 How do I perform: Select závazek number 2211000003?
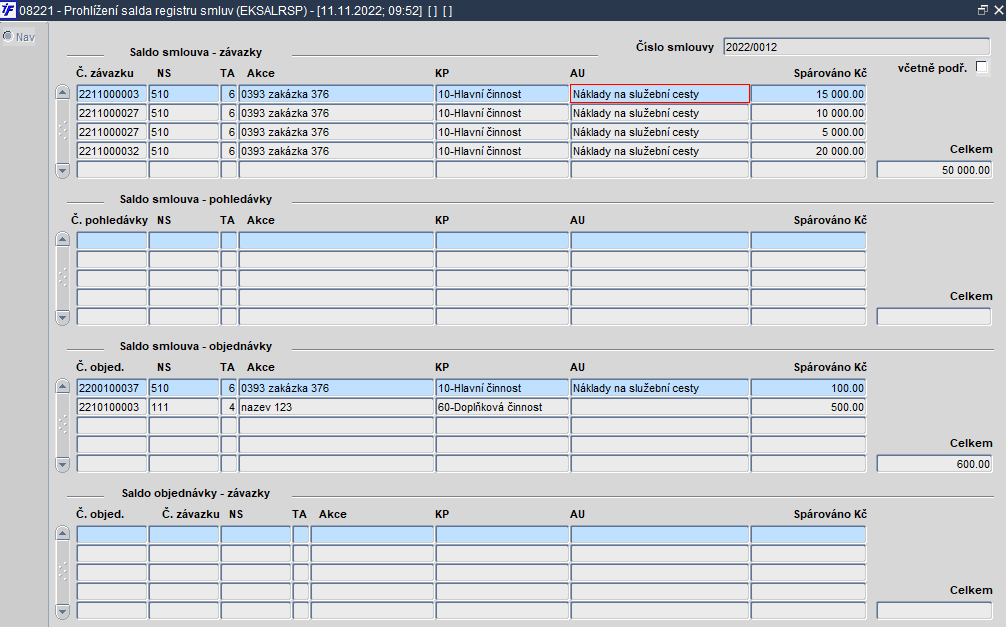112,94
